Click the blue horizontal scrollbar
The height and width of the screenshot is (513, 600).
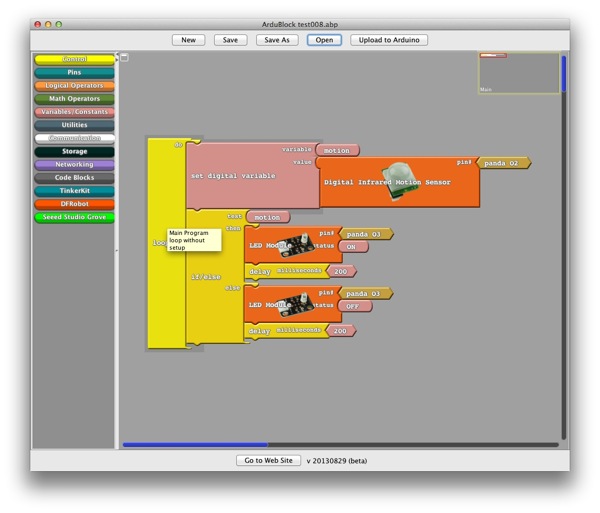[x=195, y=444]
